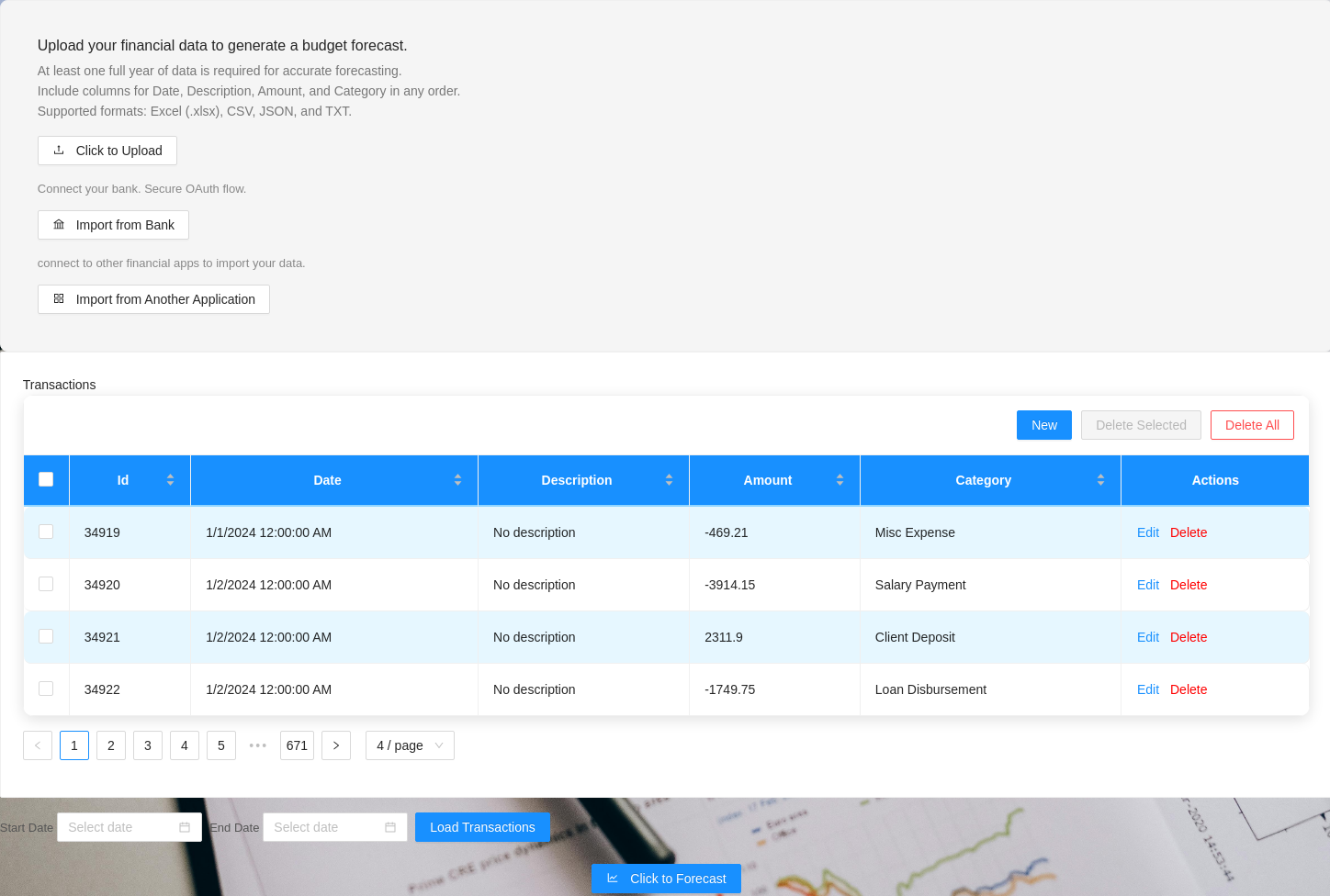Click the upload icon on Click to Upload
1330x896 pixels.
(x=58, y=150)
